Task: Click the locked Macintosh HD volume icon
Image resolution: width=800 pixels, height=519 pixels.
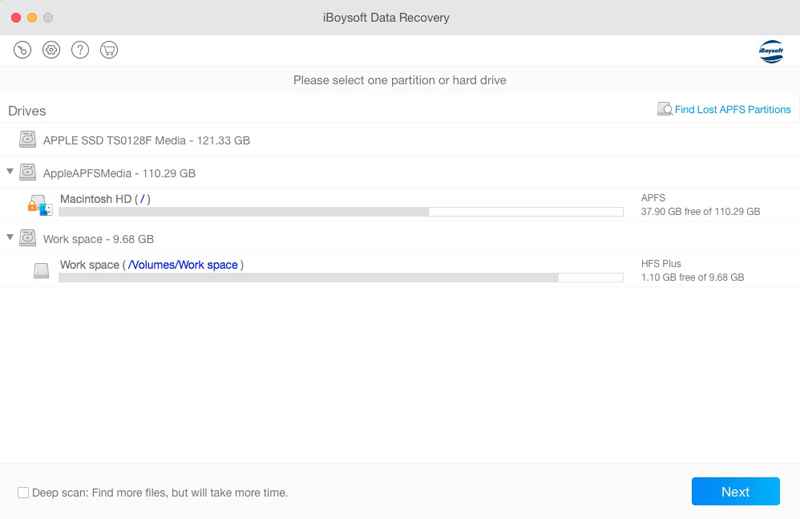Action: 40,205
